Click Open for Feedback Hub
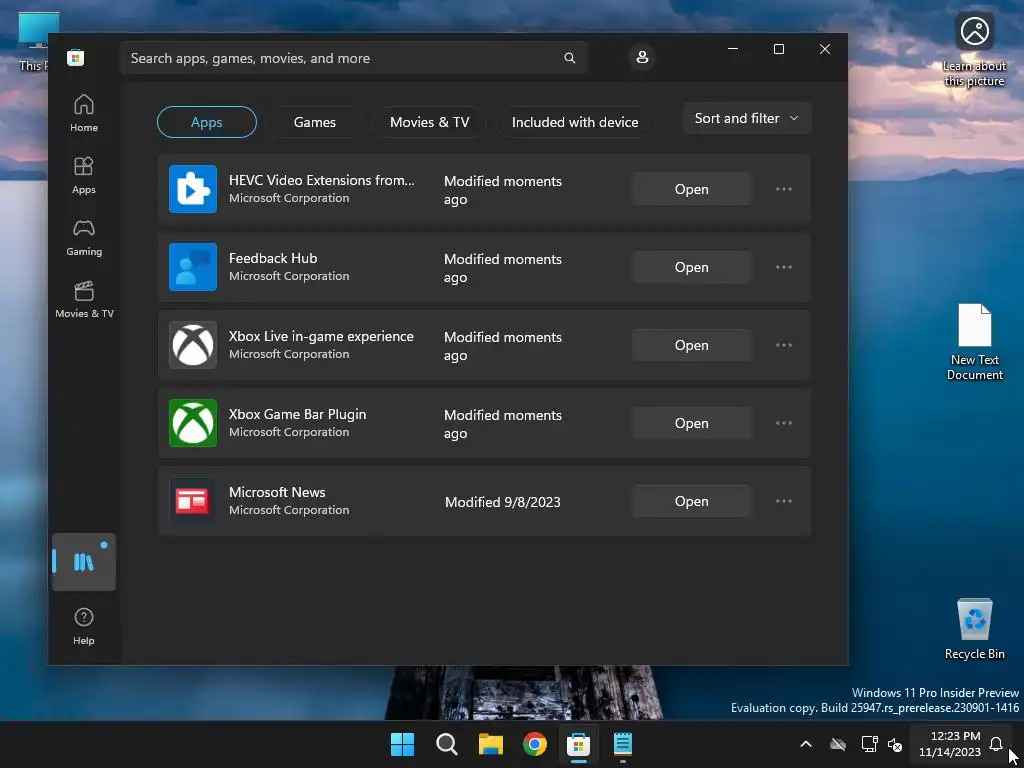Viewport: 1024px width, 768px height. tap(692, 267)
